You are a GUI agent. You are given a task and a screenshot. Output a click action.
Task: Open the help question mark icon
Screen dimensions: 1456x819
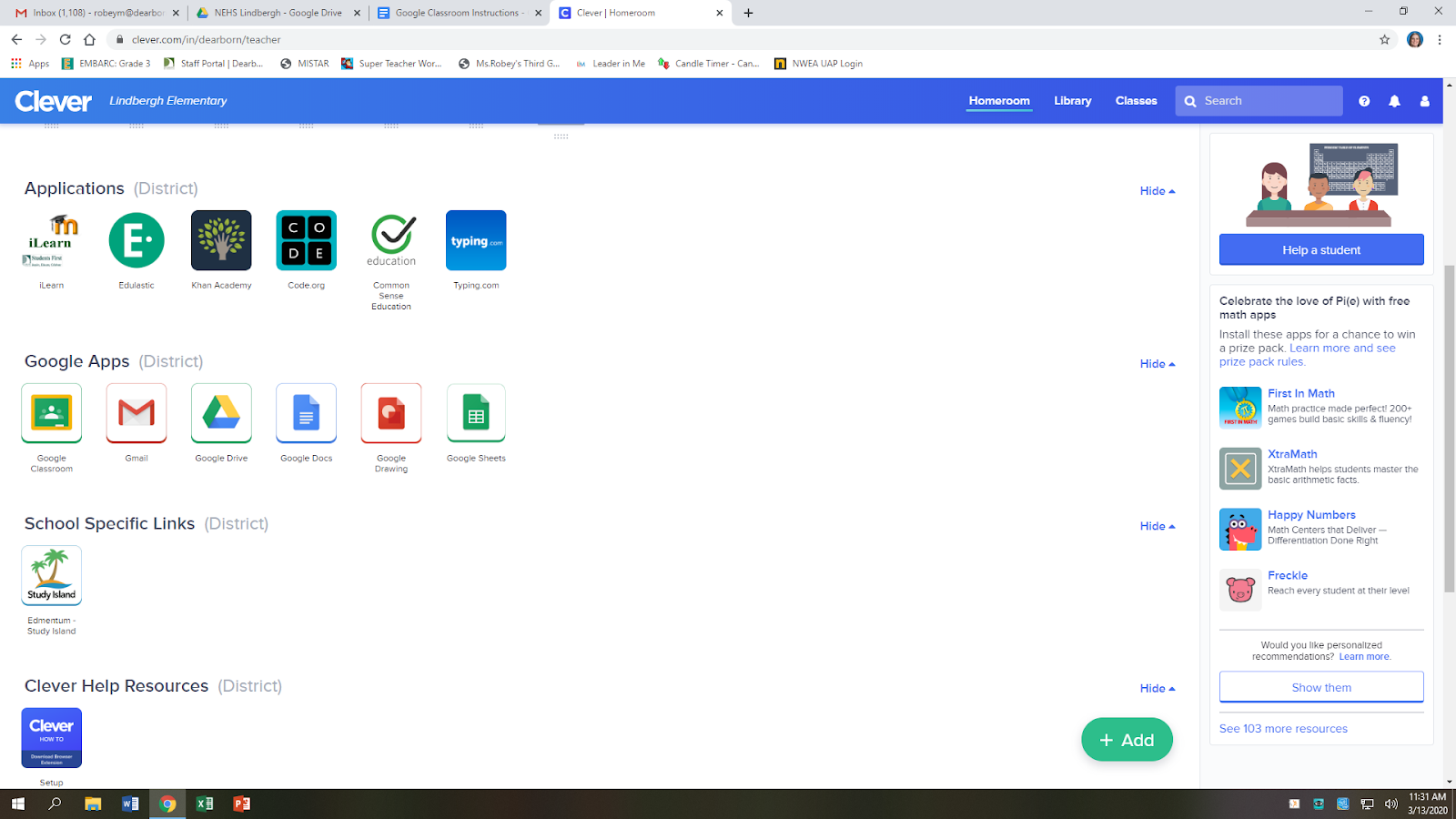[x=1364, y=101]
